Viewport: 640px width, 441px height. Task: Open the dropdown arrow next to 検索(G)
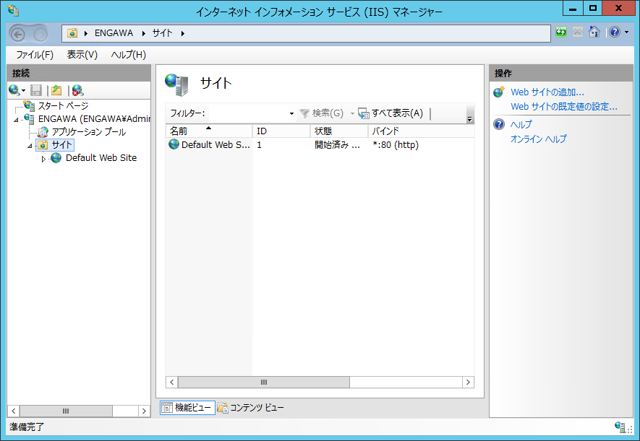(x=352, y=114)
